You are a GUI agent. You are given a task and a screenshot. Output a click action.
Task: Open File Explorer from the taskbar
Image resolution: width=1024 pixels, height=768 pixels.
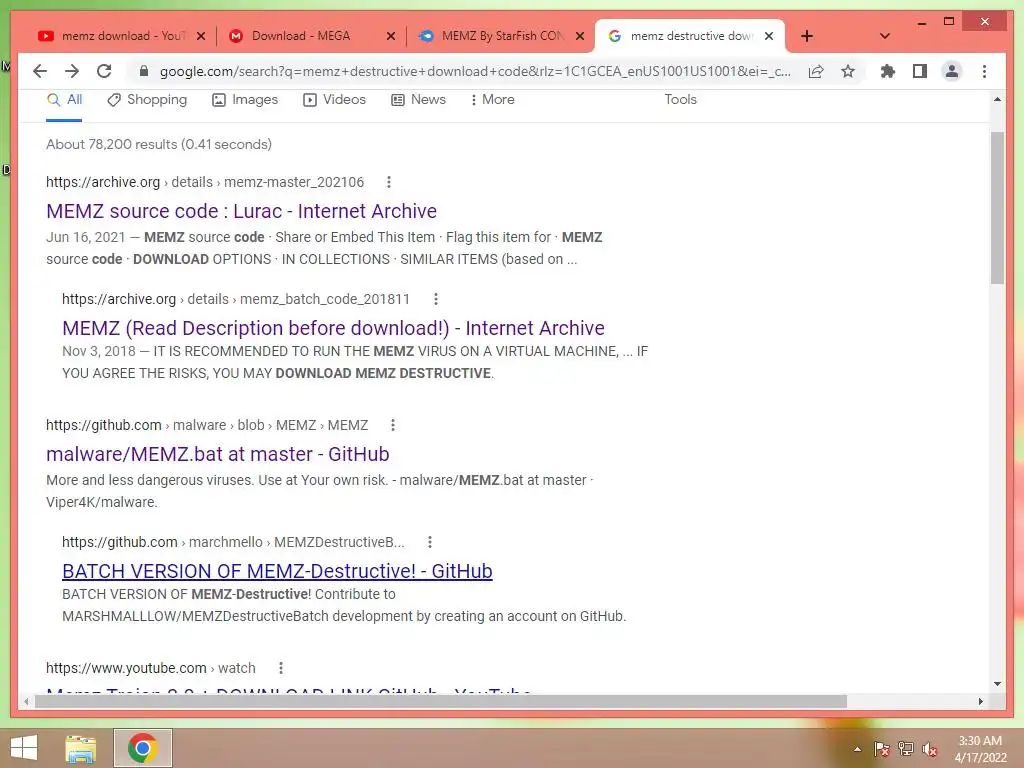(x=81, y=748)
